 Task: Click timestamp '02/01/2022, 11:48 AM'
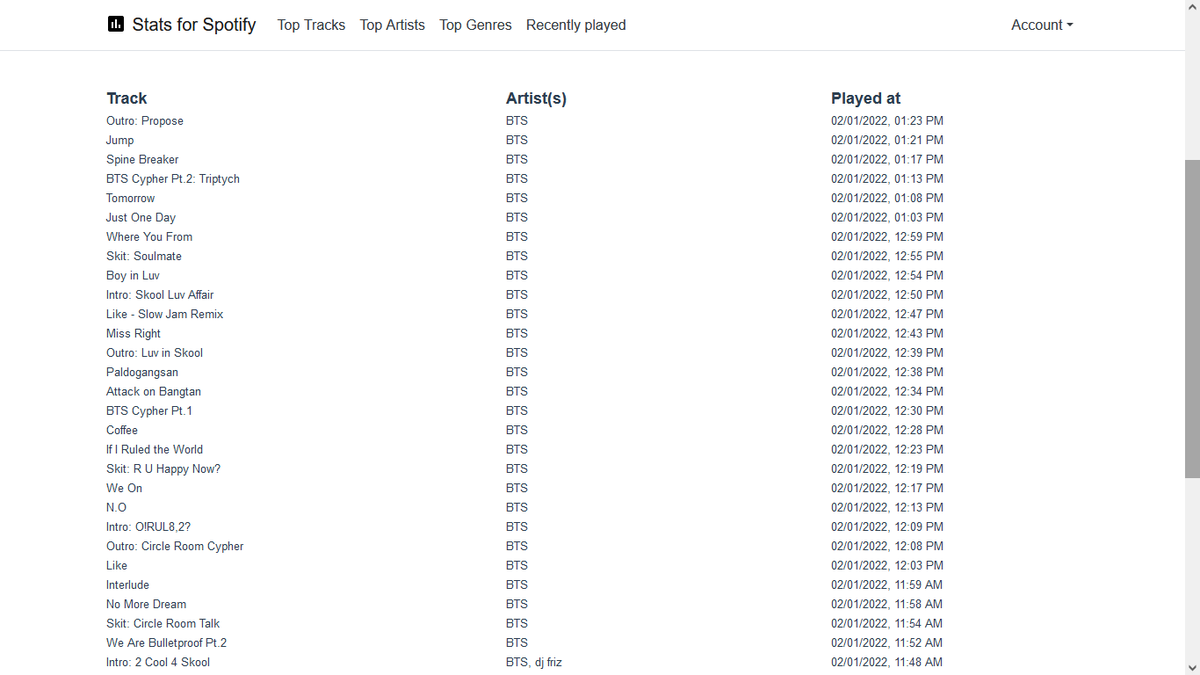(x=887, y=662)
